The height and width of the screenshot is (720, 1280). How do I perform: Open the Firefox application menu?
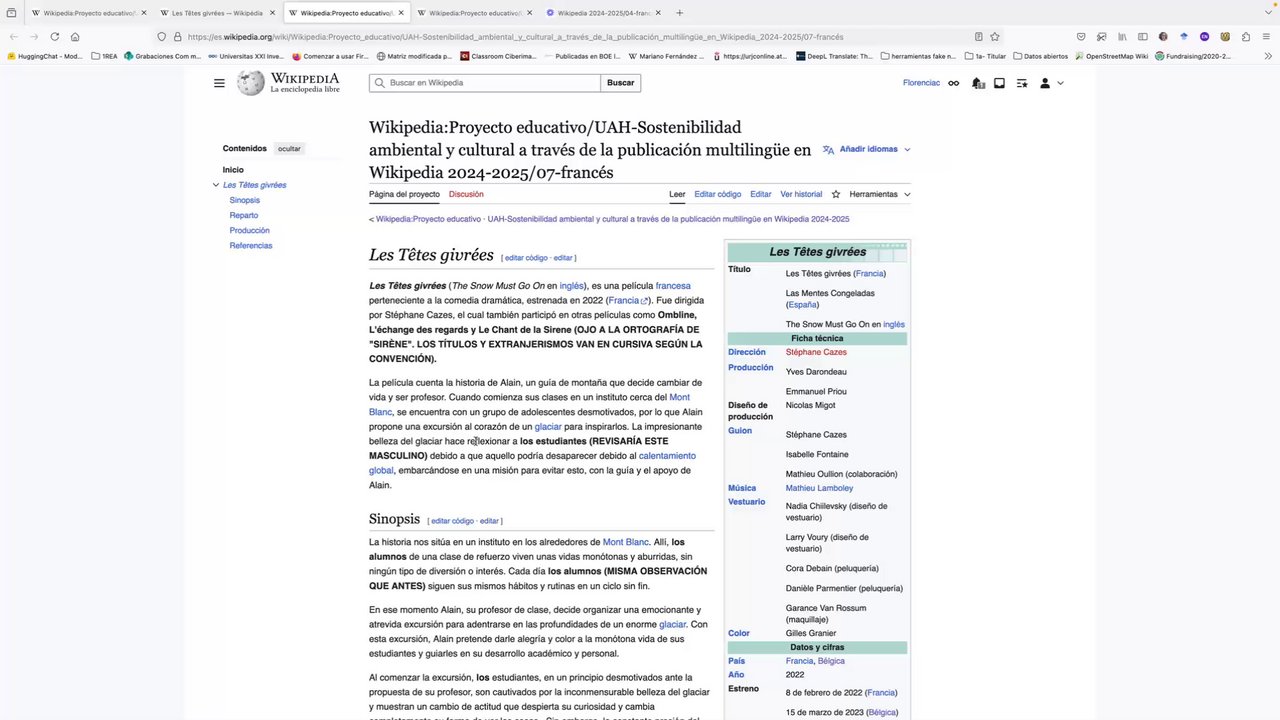(1265, 37)
